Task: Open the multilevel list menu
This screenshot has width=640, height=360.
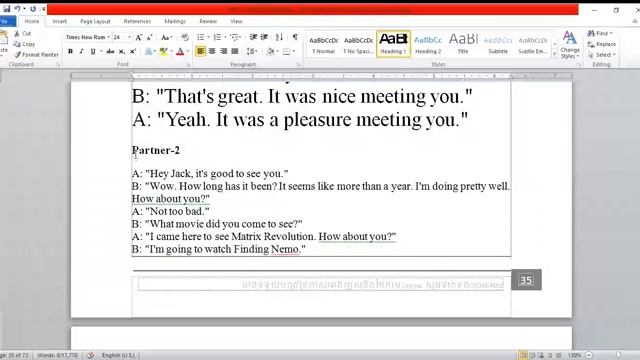Action: pyautogui.click(x=235, y=38)
